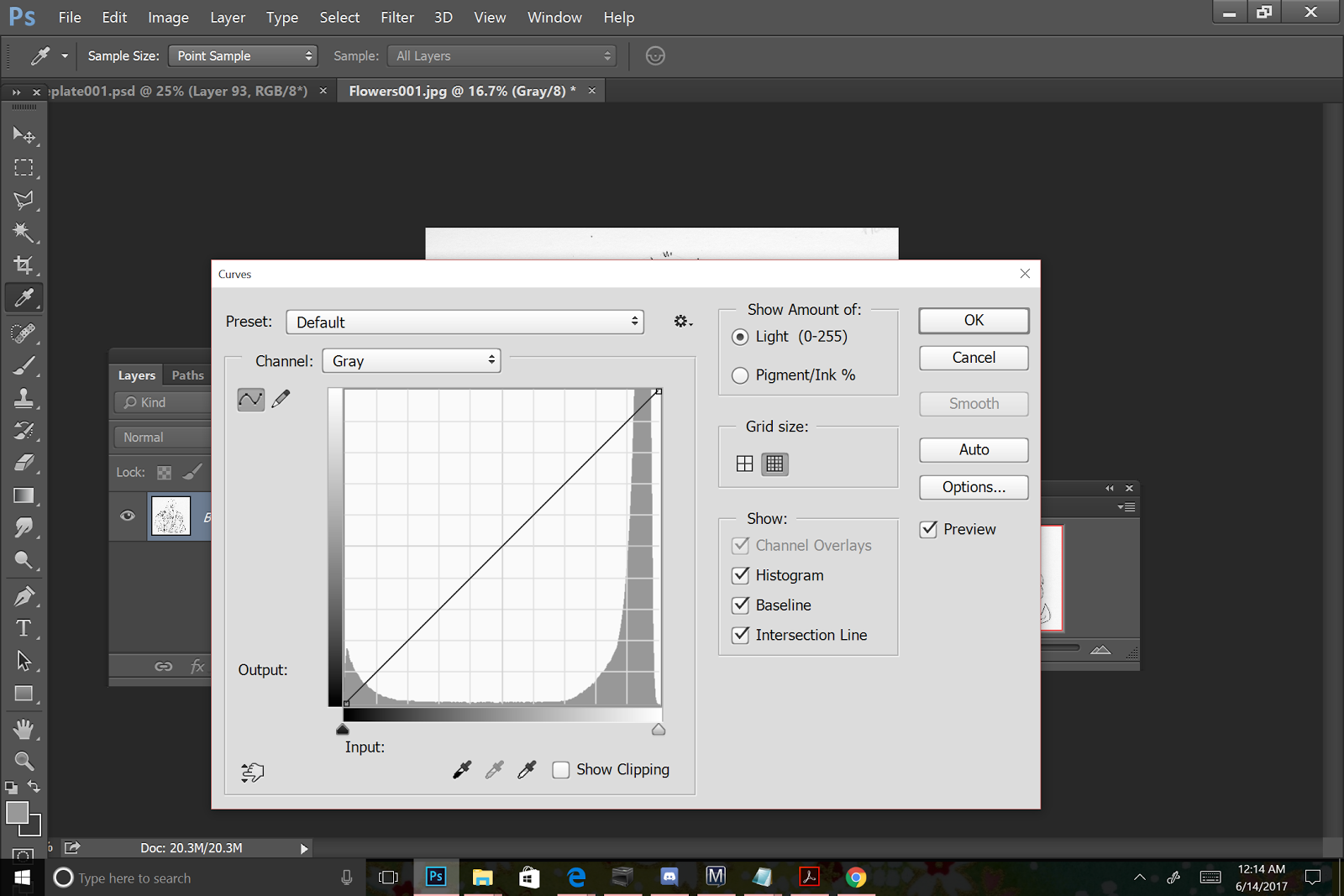Viewport: 1344px width, 896px height.
Task: Open the Select menu
Action: pyautogui.click(x=339, y=18)
